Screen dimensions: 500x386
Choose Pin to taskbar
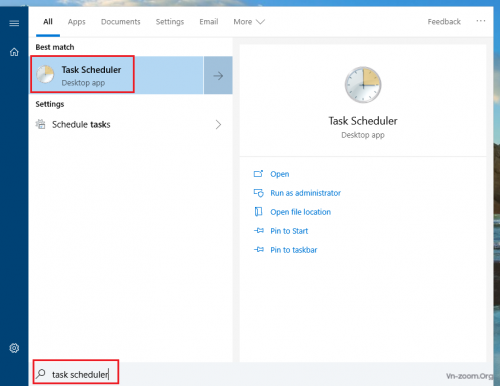293,250
